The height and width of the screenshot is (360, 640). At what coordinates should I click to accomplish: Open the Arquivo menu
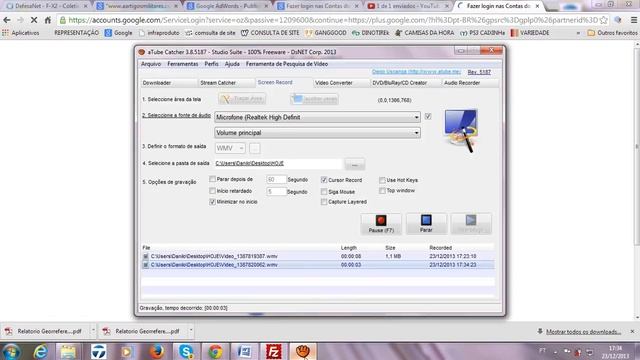pyautogui.click(x=151, y=64)
